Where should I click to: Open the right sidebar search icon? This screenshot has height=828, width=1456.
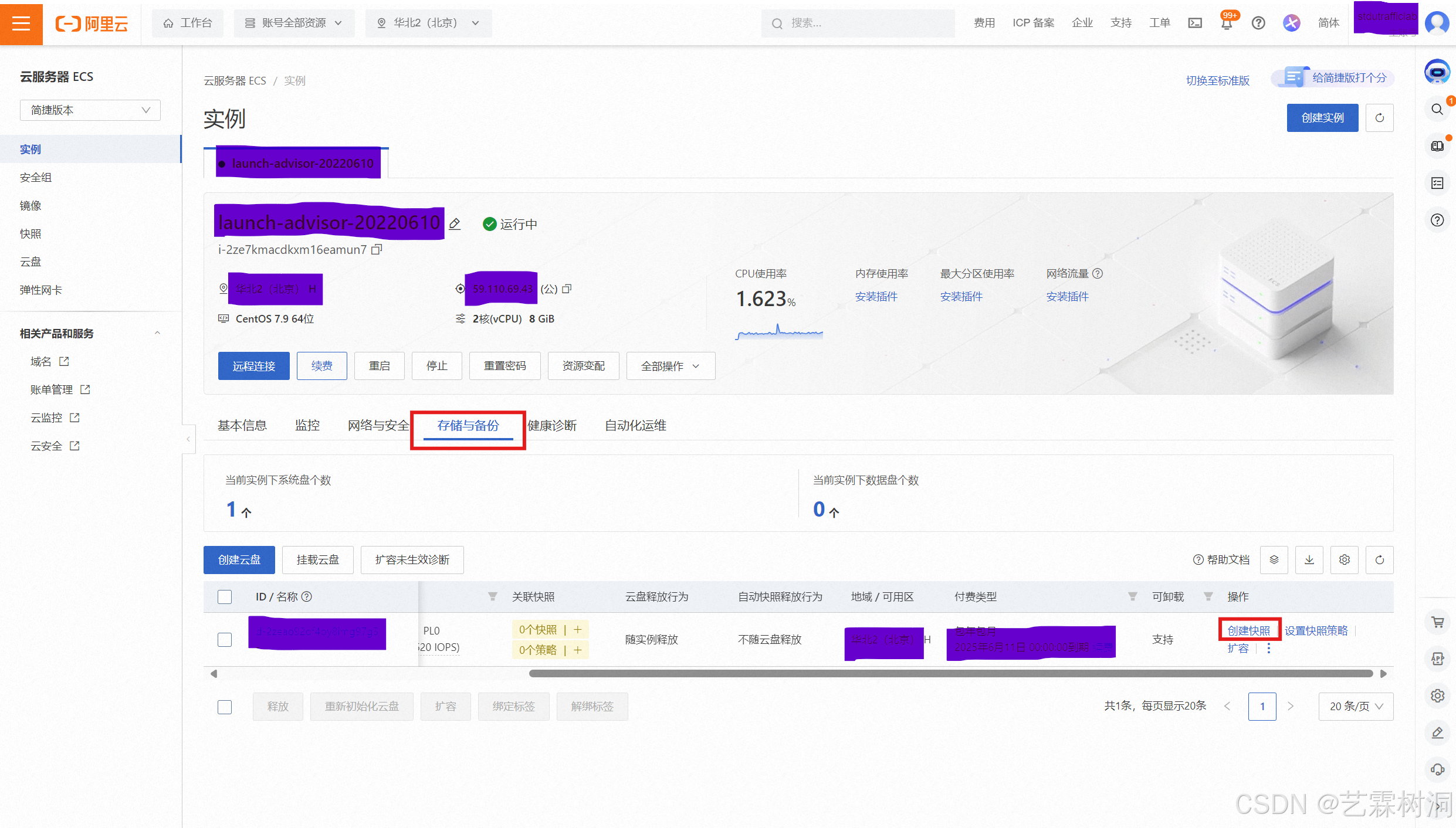(1437, 110)
